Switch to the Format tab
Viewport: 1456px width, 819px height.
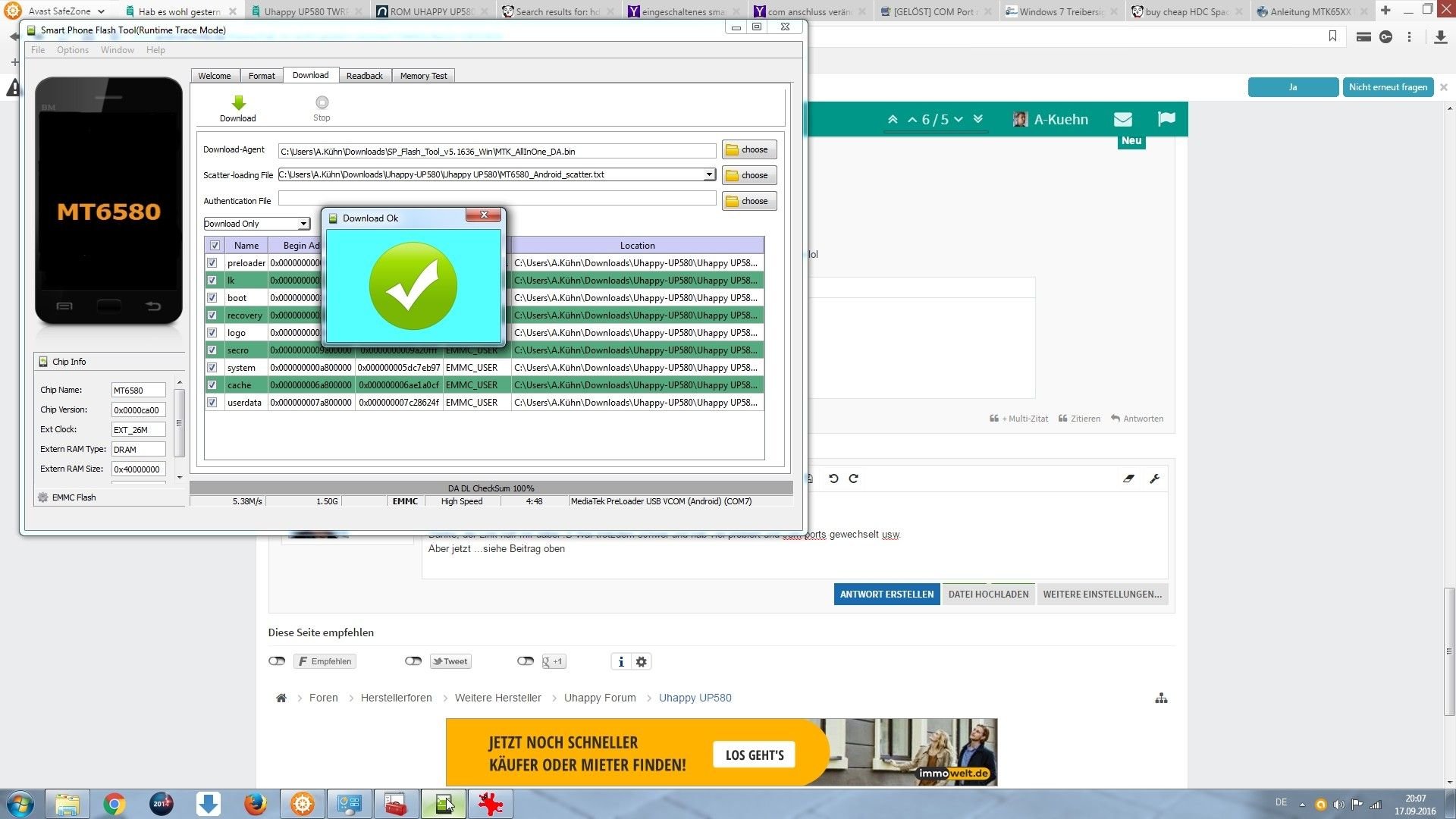point(262,76)
